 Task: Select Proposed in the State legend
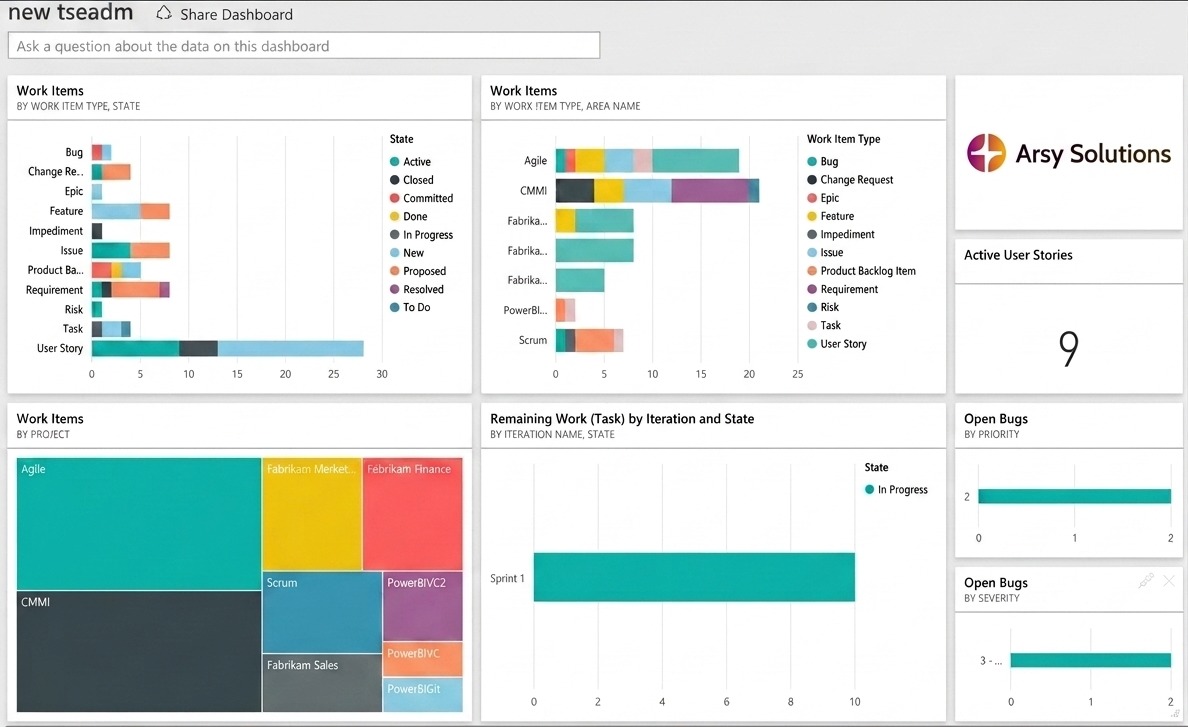click(x=417, y=271)
